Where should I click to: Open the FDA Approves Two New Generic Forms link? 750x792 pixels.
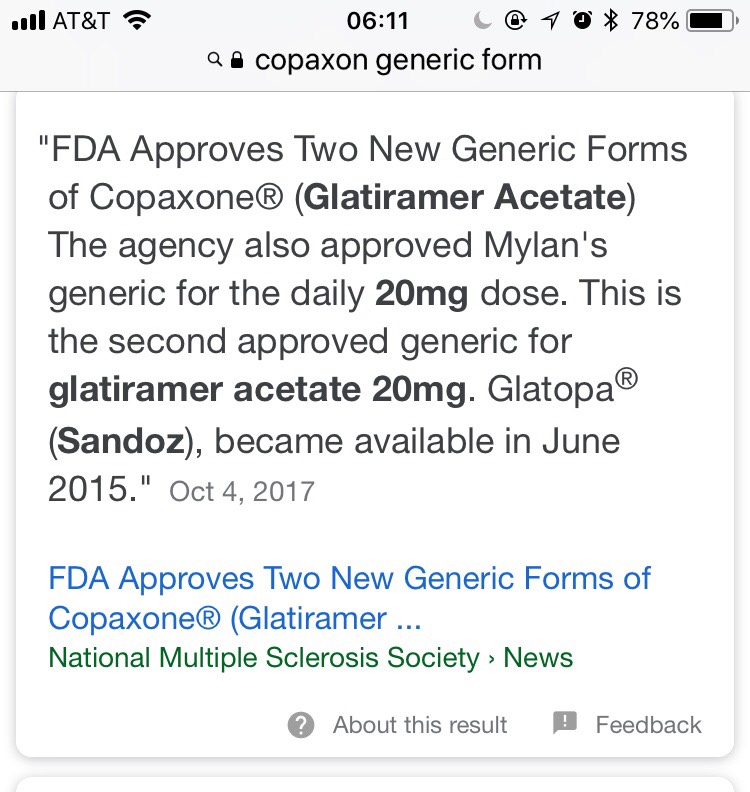349,598
